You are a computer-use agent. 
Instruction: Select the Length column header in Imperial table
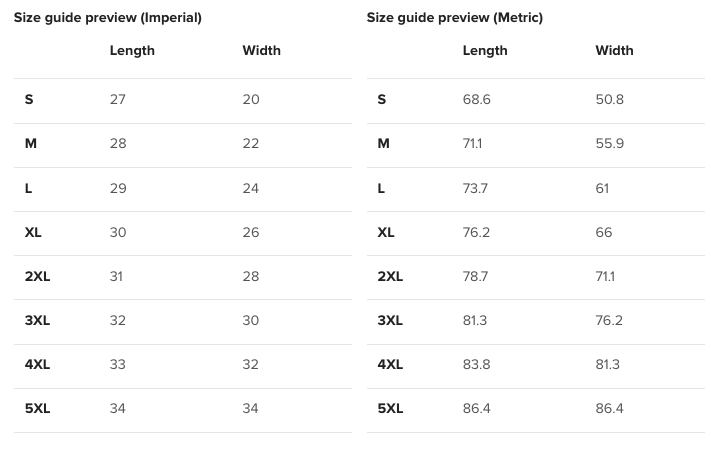click(x=132, y=50)
